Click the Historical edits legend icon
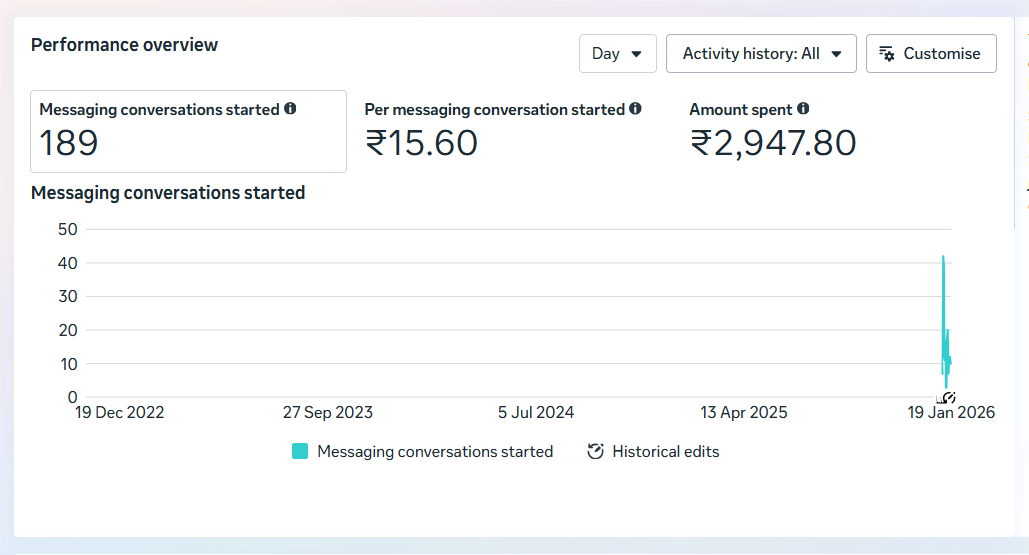Viewport: 1029px width, 555px height. (595, 451)
